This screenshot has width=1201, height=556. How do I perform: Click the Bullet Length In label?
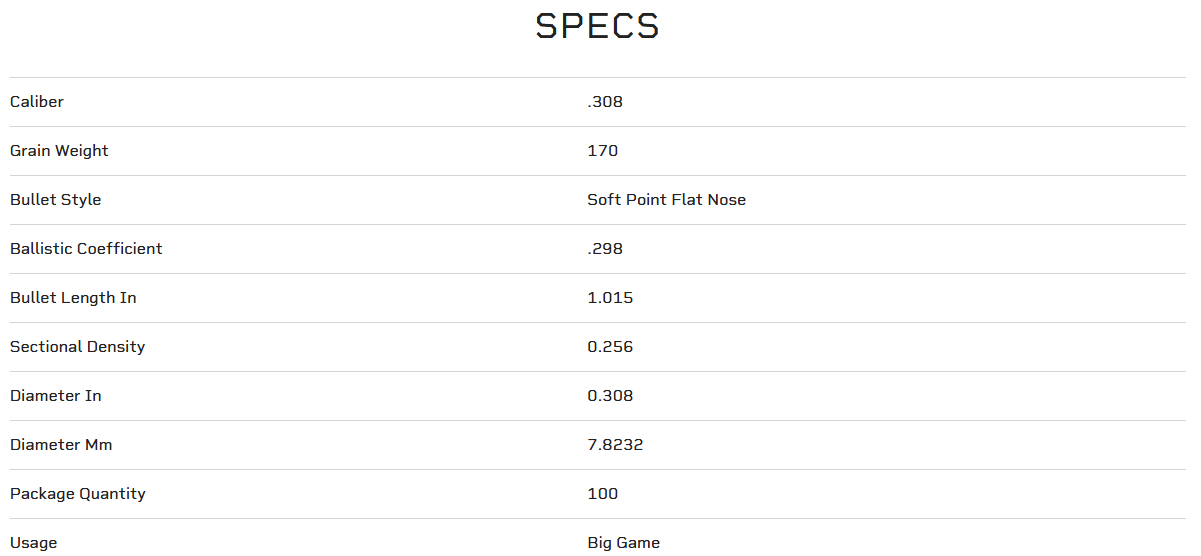73,298
